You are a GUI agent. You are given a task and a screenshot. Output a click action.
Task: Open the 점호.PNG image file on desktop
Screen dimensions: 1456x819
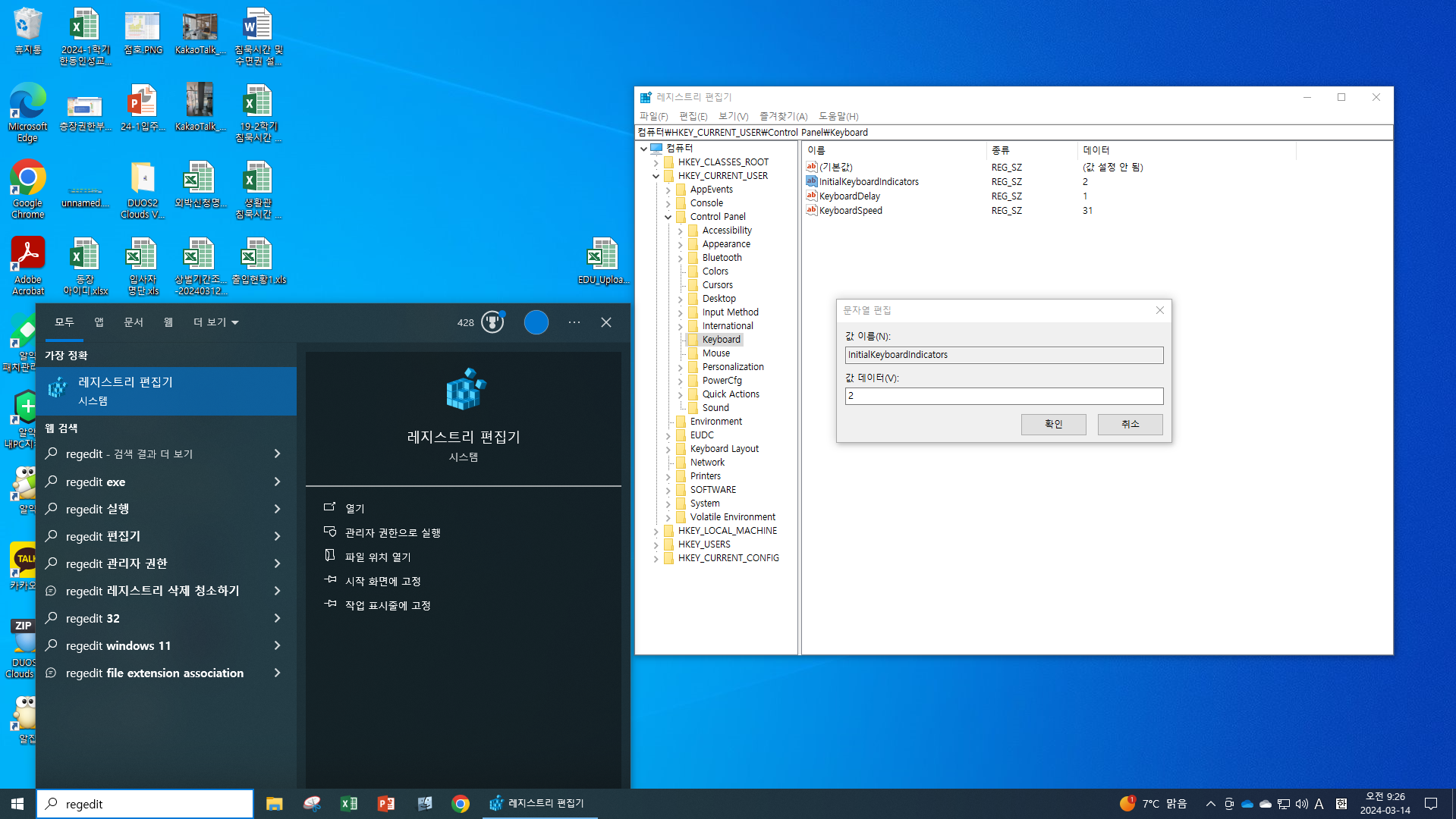(143, 32)
